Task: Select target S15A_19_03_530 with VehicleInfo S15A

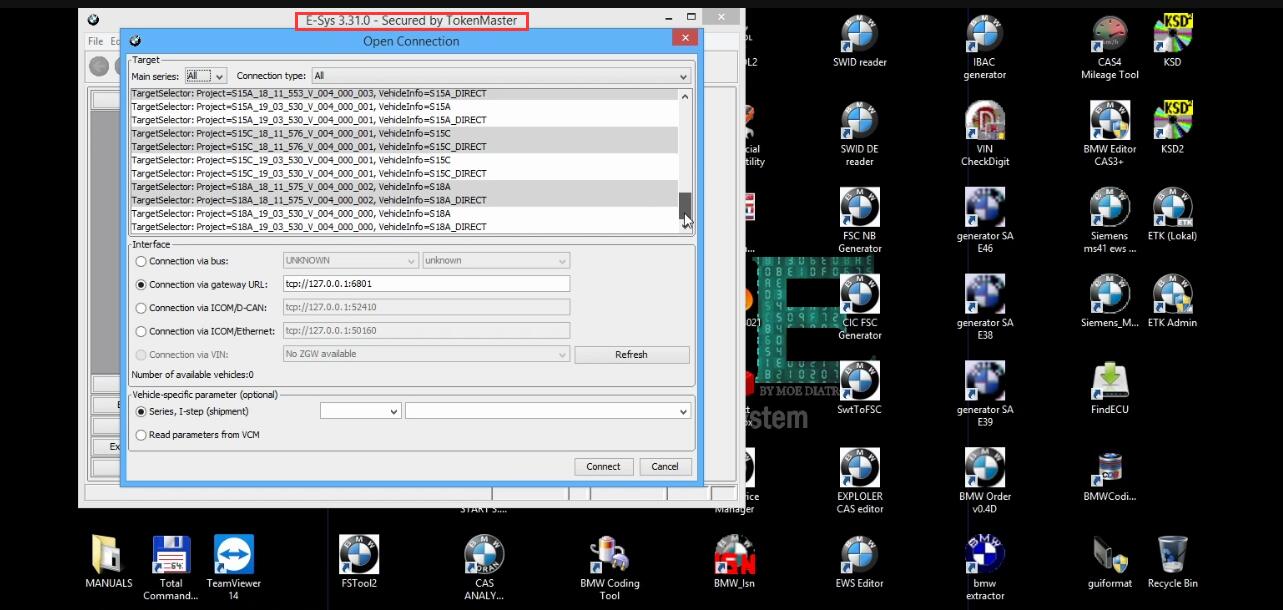Action: click(404, 106)
